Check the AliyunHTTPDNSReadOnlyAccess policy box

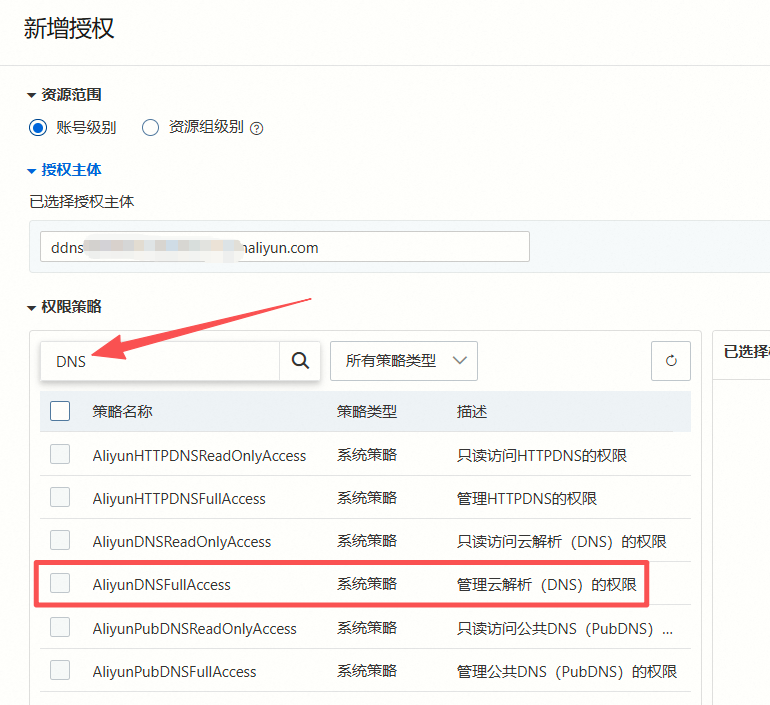[x=60, y=454]
